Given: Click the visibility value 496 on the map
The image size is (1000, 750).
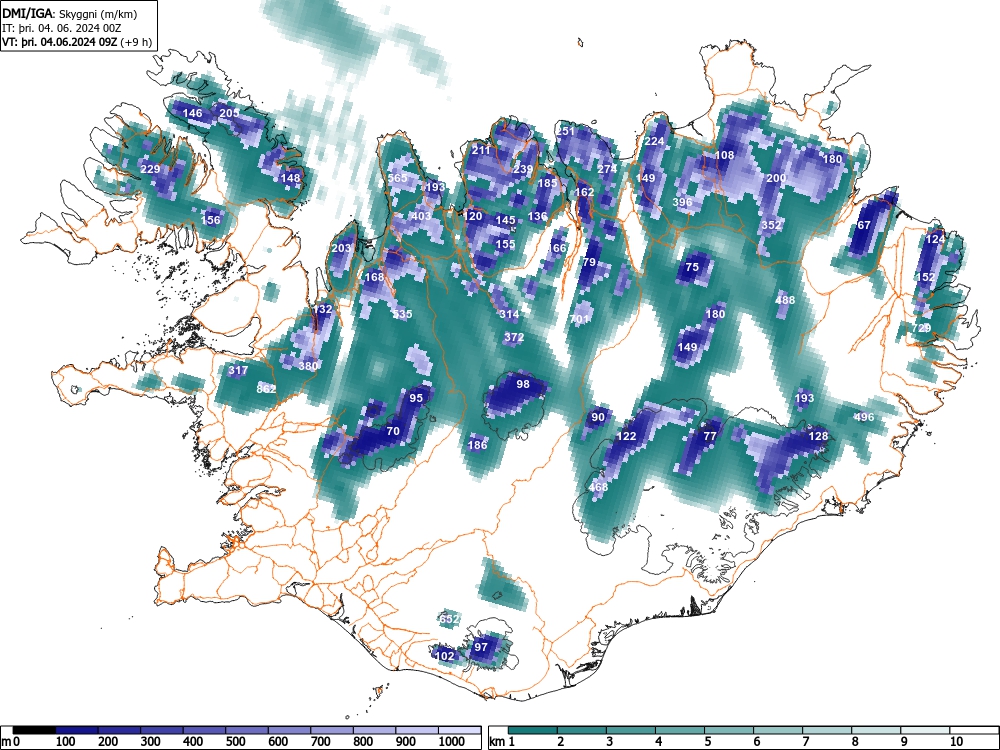Looking at the screenshot, I should click(864, 417).
